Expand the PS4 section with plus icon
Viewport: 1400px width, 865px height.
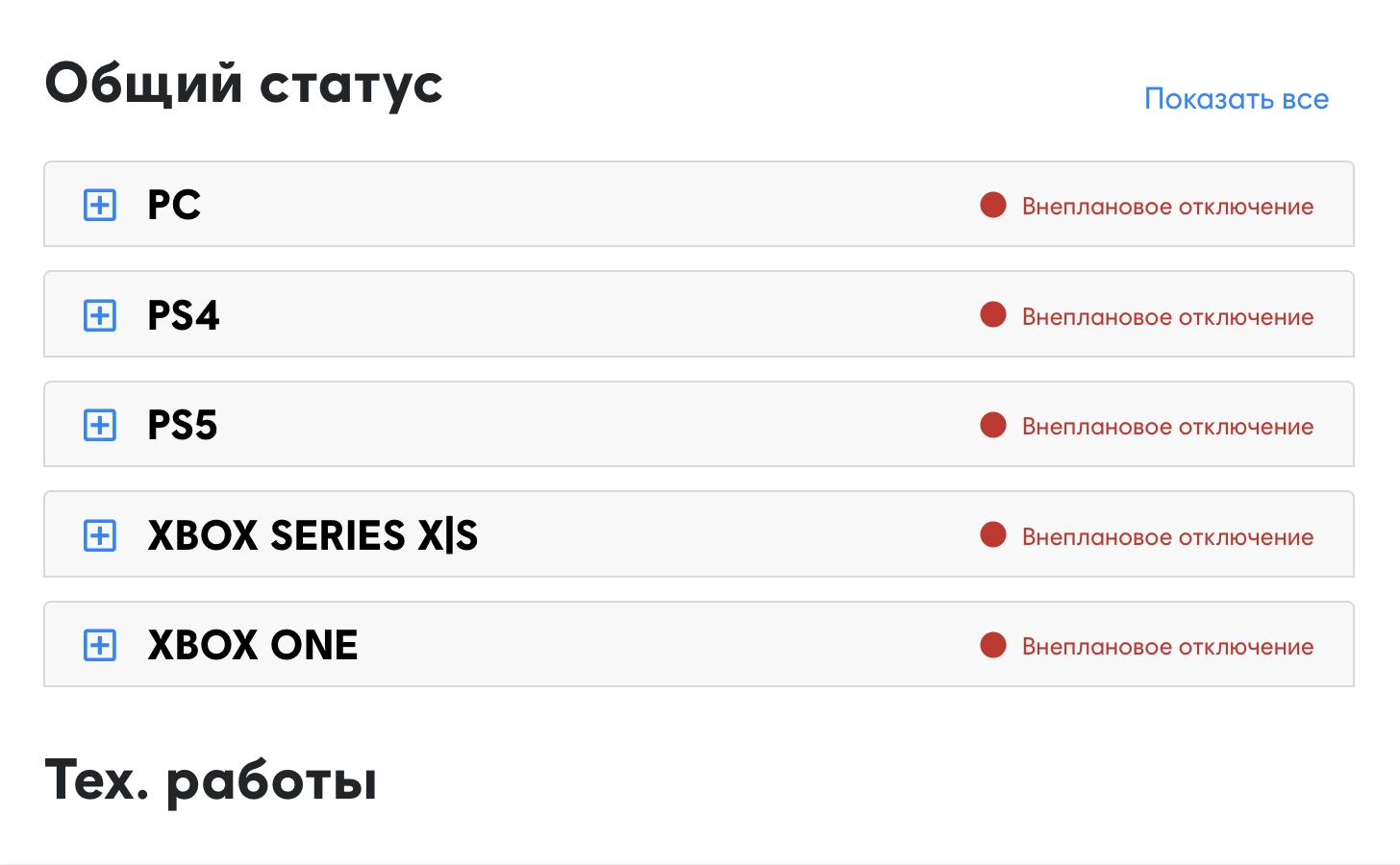tap(100, 315)
